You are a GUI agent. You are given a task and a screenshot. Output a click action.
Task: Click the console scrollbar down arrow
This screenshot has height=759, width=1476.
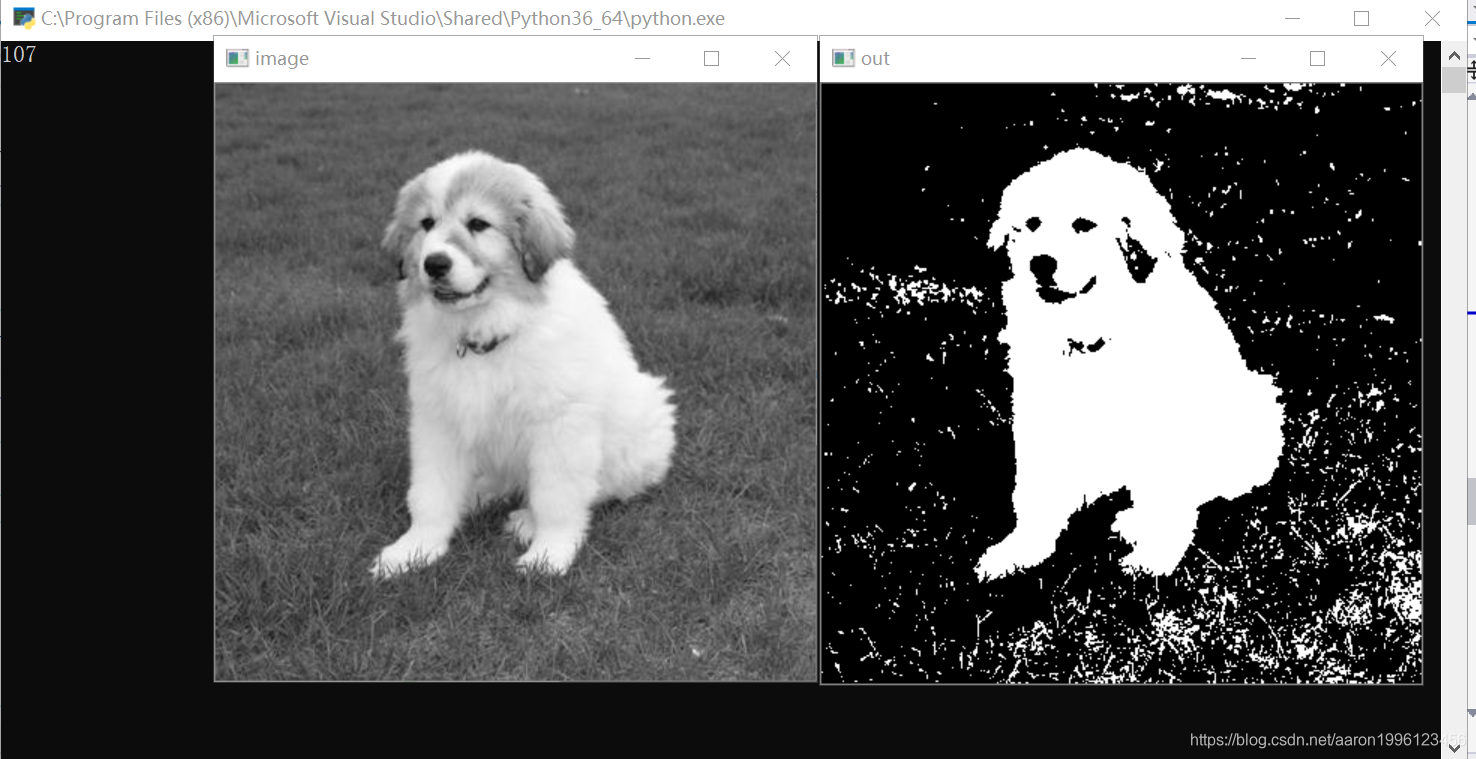coord(1453,748)
